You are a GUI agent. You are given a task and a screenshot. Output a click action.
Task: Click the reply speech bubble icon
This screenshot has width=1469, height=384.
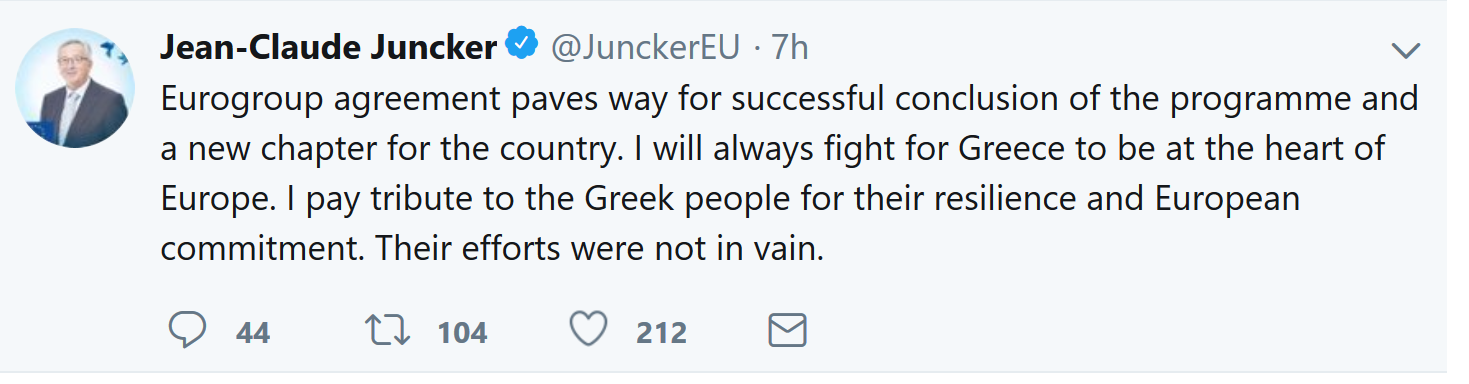[x=187, y=331]
